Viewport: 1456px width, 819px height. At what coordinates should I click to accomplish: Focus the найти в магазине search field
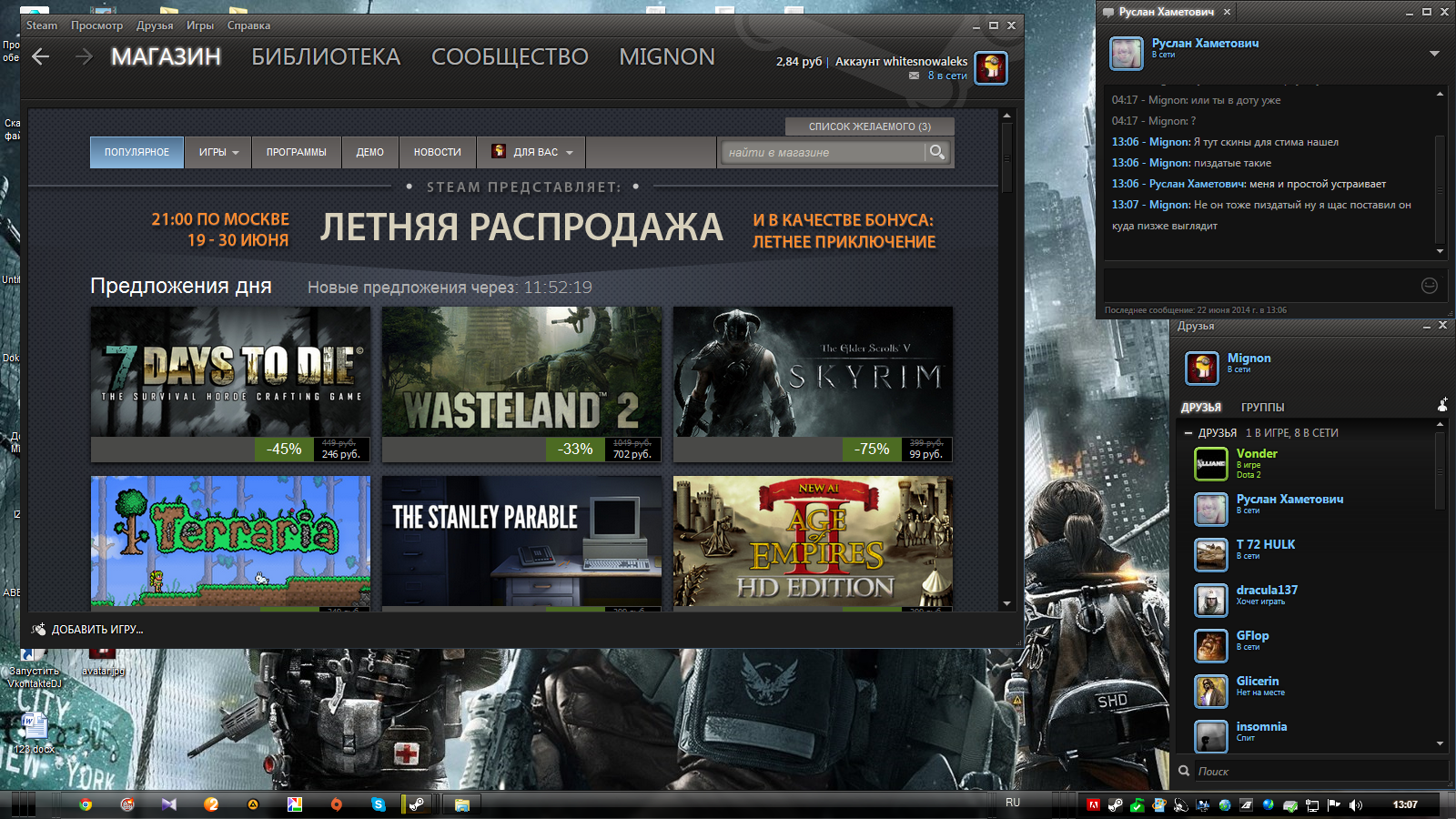pyautogui.click(x=824, y=152)
